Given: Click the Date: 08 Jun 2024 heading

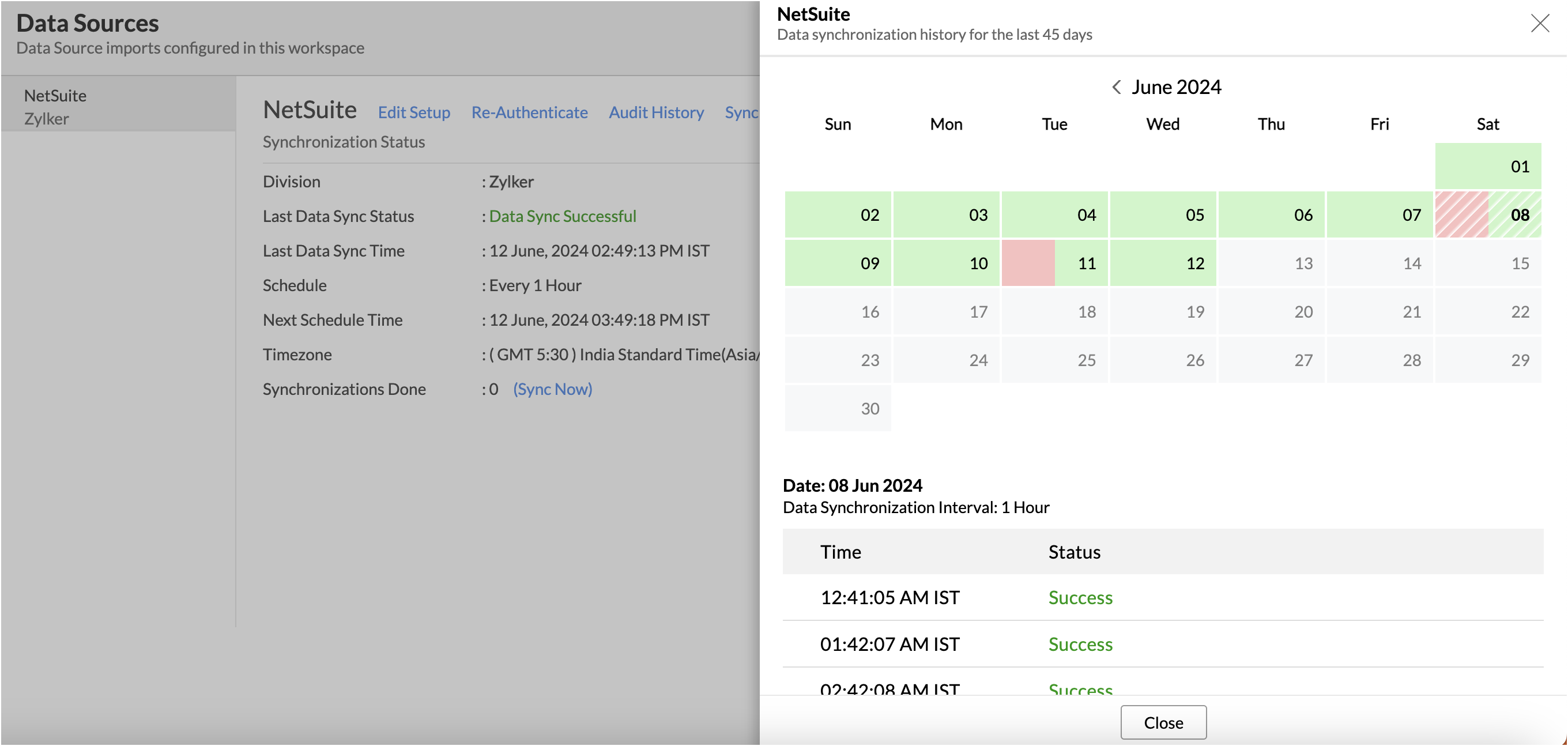Looking at the screenshot, I should tap(852, 485).
